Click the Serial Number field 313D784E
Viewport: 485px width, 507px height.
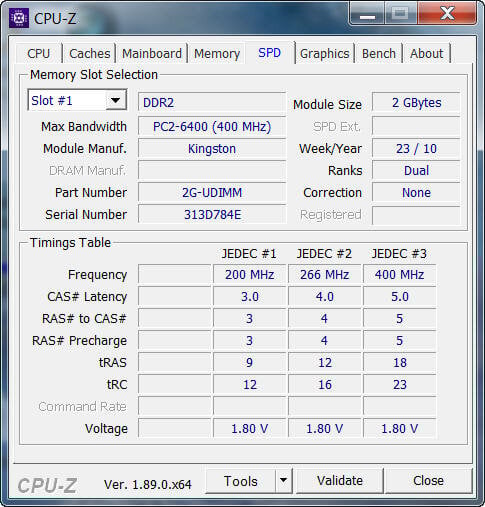tap(212, 215)
